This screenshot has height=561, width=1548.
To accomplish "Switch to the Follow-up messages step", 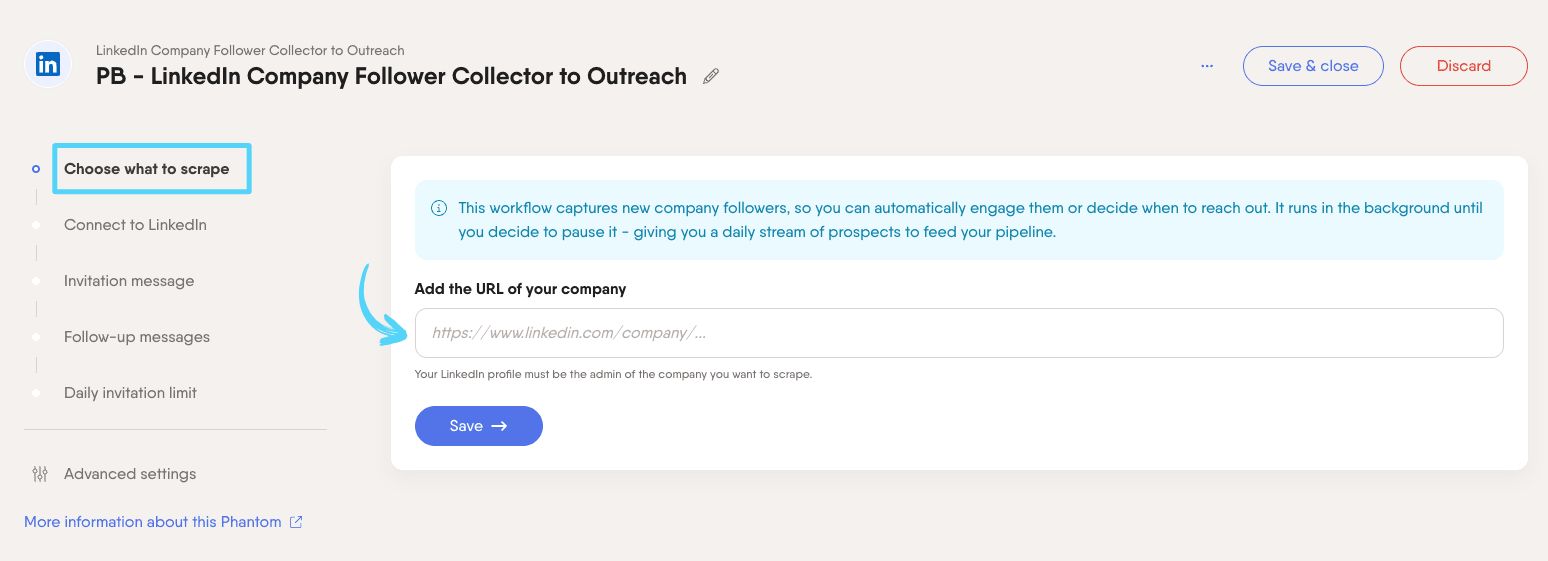I will pyautogui.click(x=137, y=337).
